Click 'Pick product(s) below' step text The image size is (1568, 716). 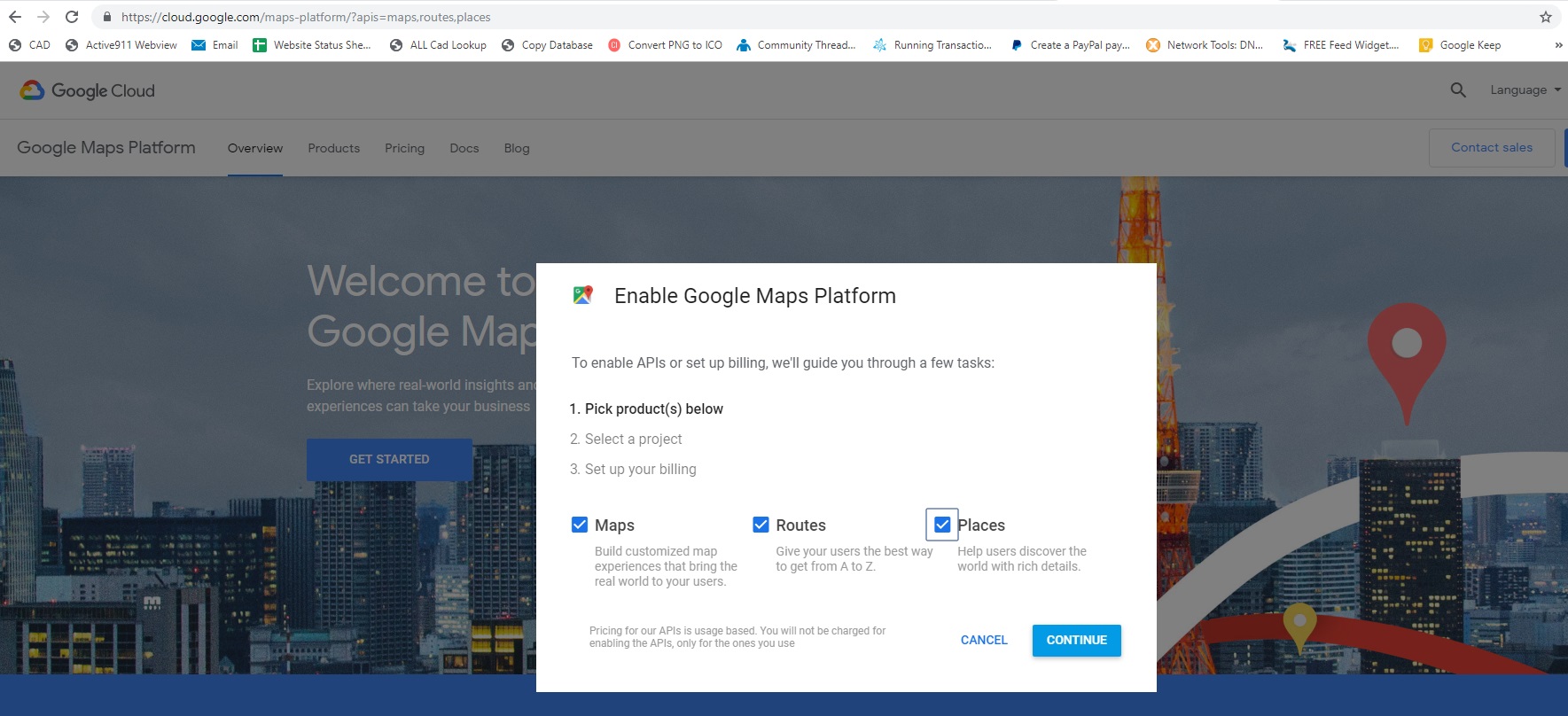(654, 409)
